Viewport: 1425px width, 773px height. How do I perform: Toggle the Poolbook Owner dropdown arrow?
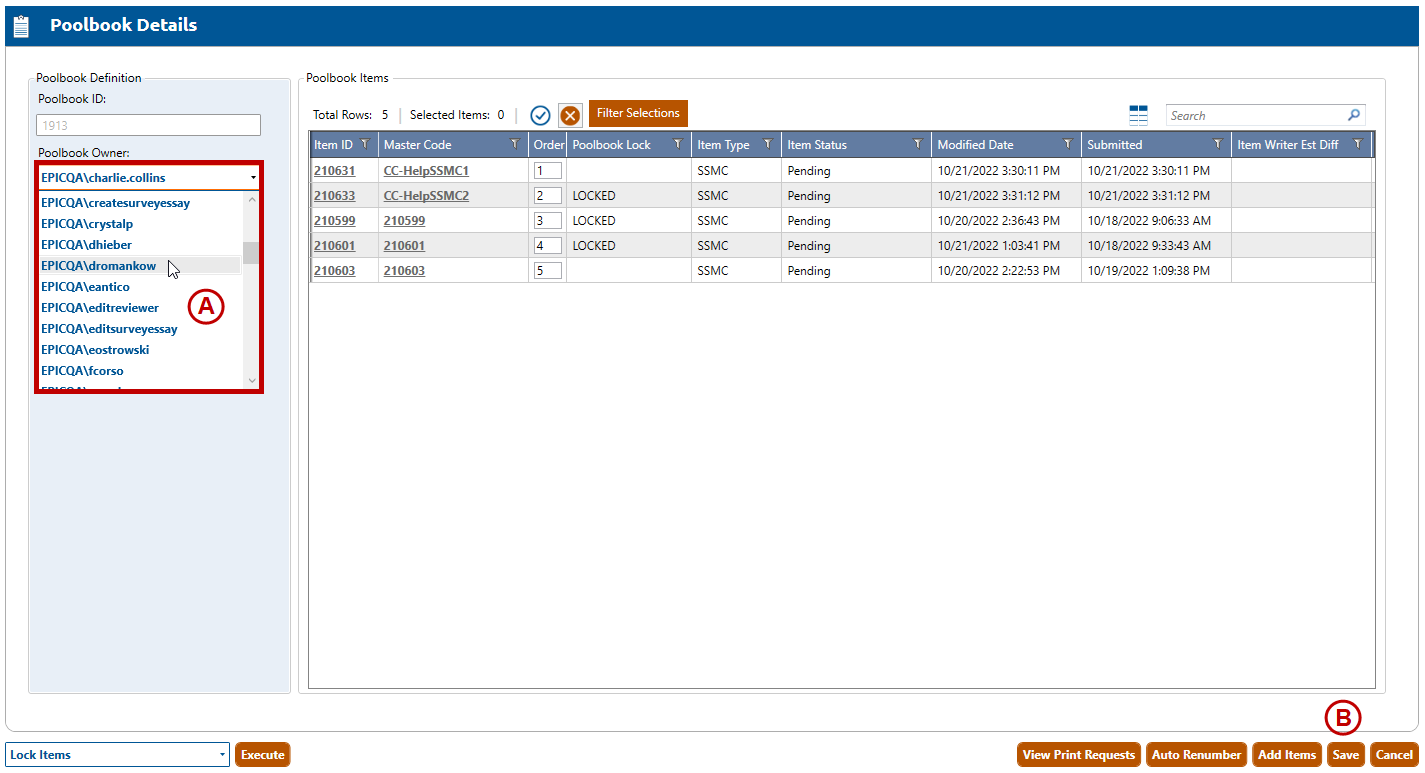pos(253,177)
